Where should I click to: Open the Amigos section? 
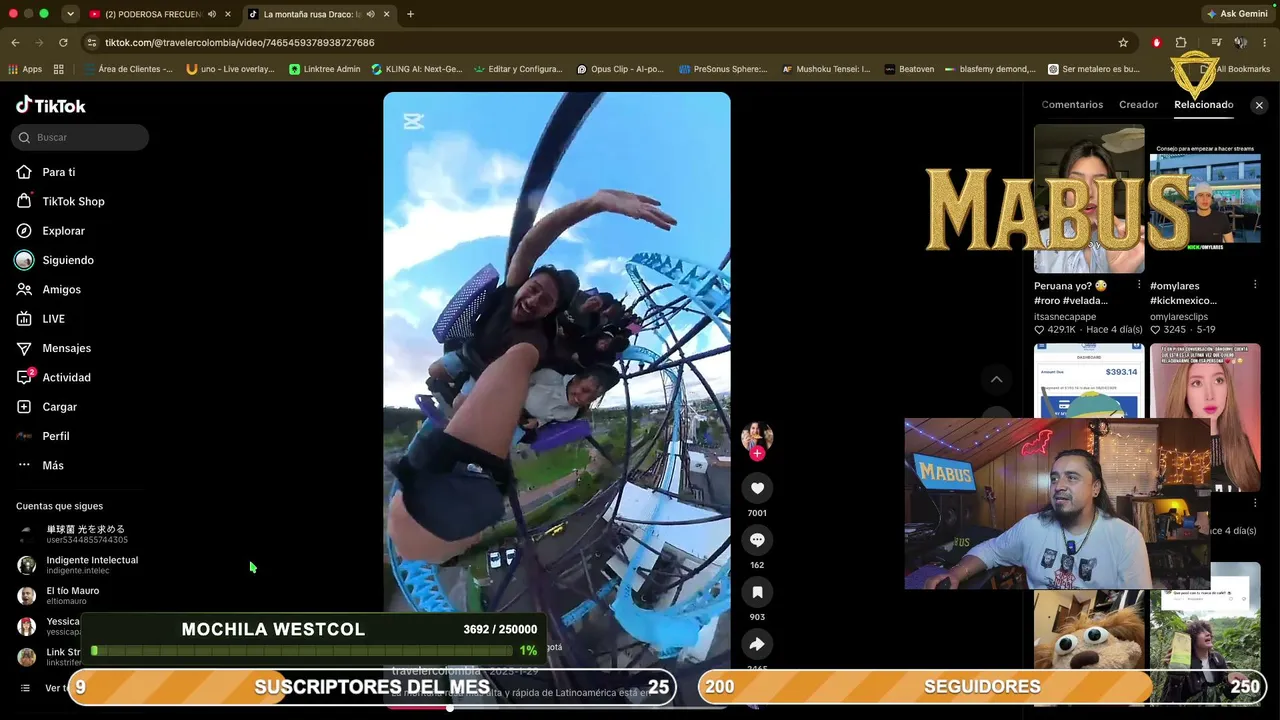point(61,289)
